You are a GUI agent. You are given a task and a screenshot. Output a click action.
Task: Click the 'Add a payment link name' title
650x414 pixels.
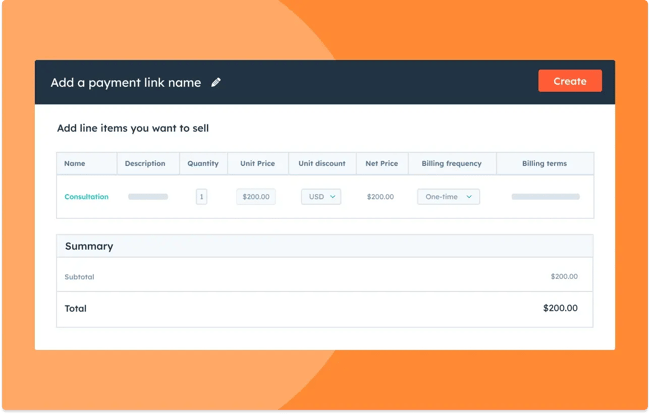[x=126, y=82]
